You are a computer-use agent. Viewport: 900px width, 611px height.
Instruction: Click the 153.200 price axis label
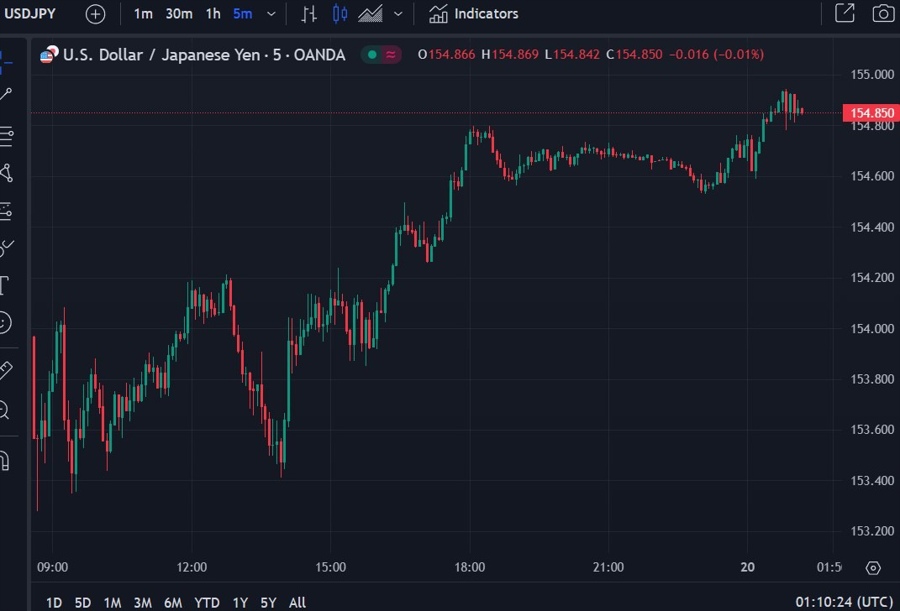coord(872,531)
